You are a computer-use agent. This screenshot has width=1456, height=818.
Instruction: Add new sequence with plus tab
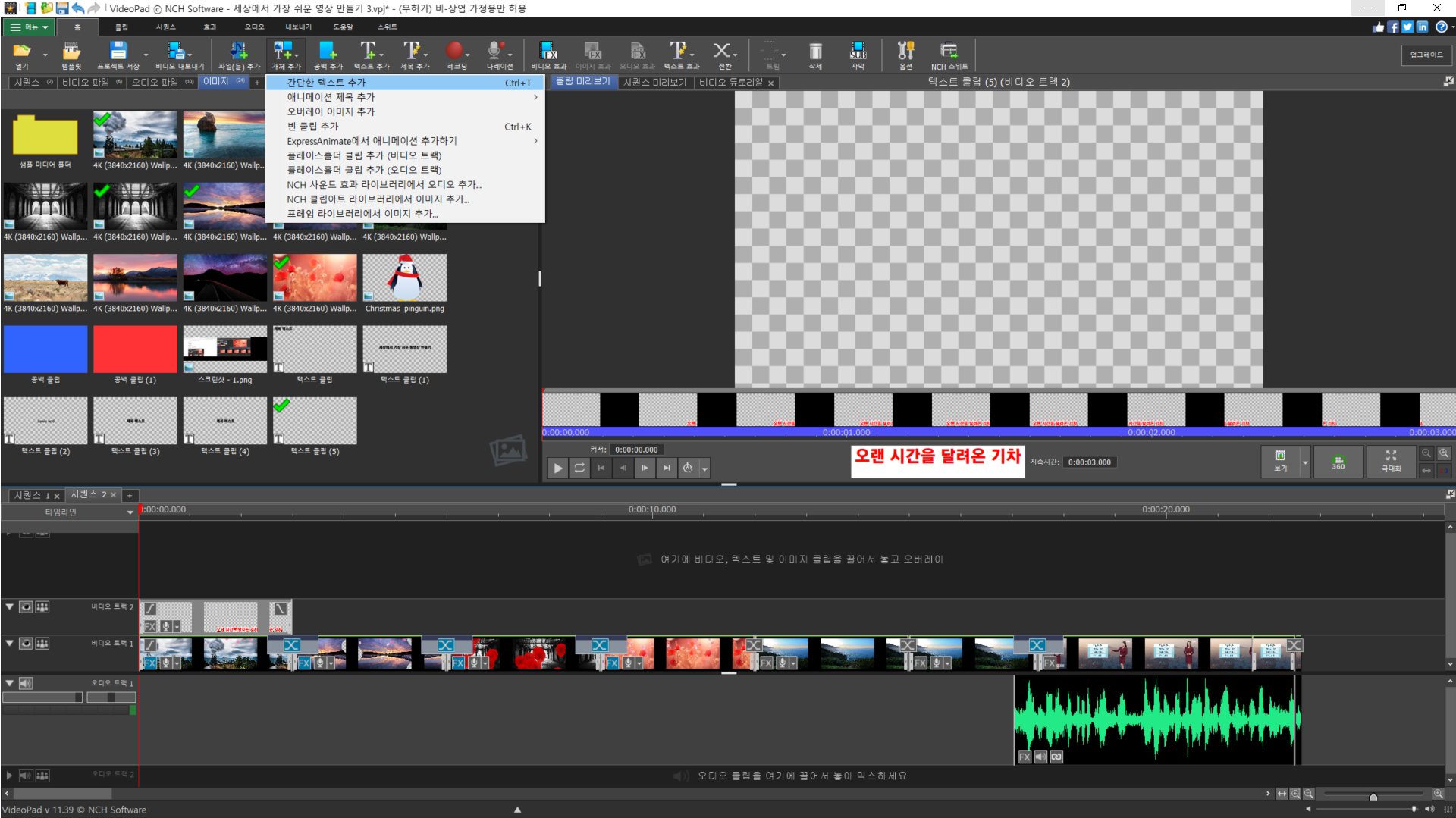(x=130, y=495)
